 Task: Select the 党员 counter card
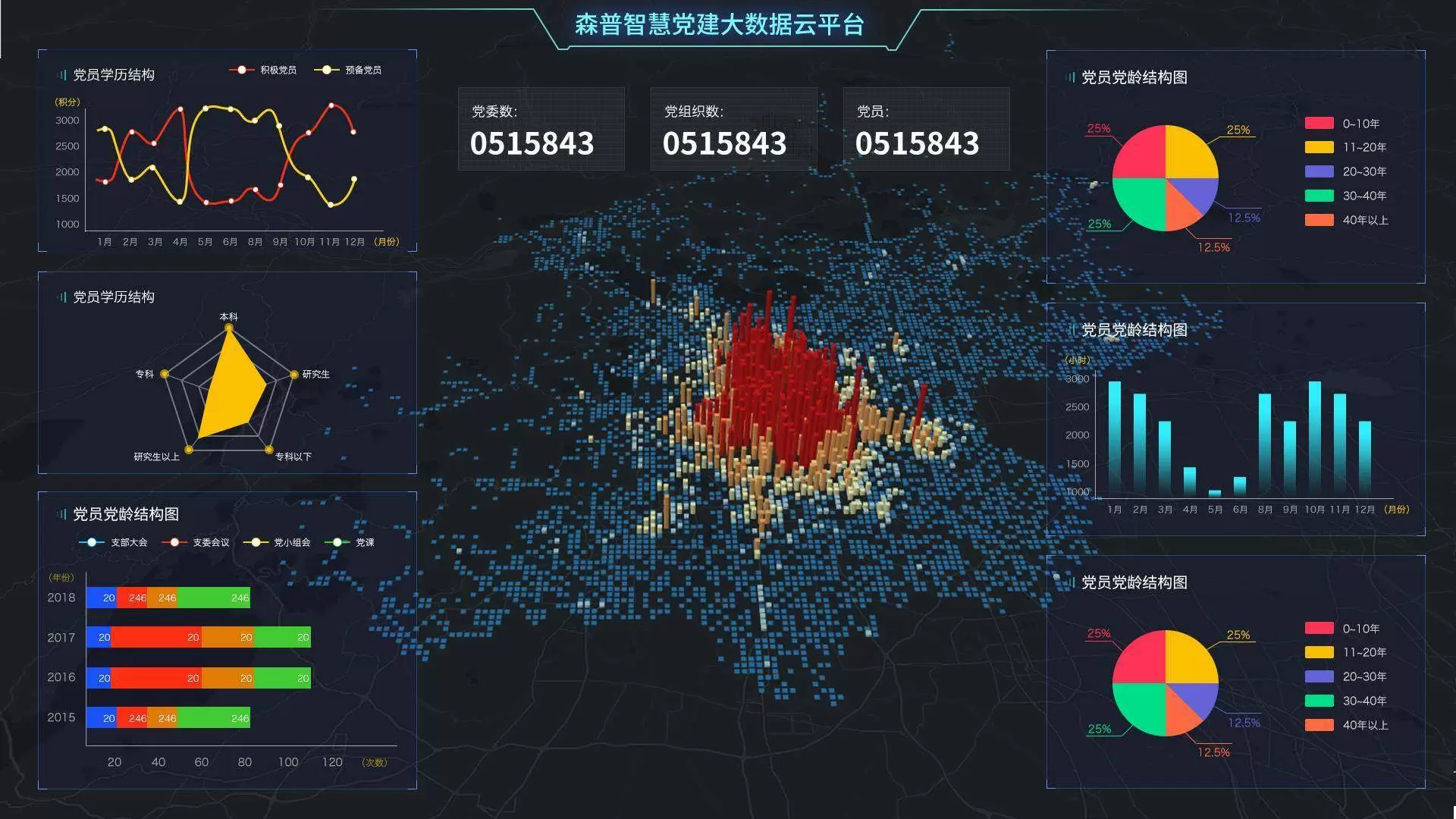[x=927, y=129]
